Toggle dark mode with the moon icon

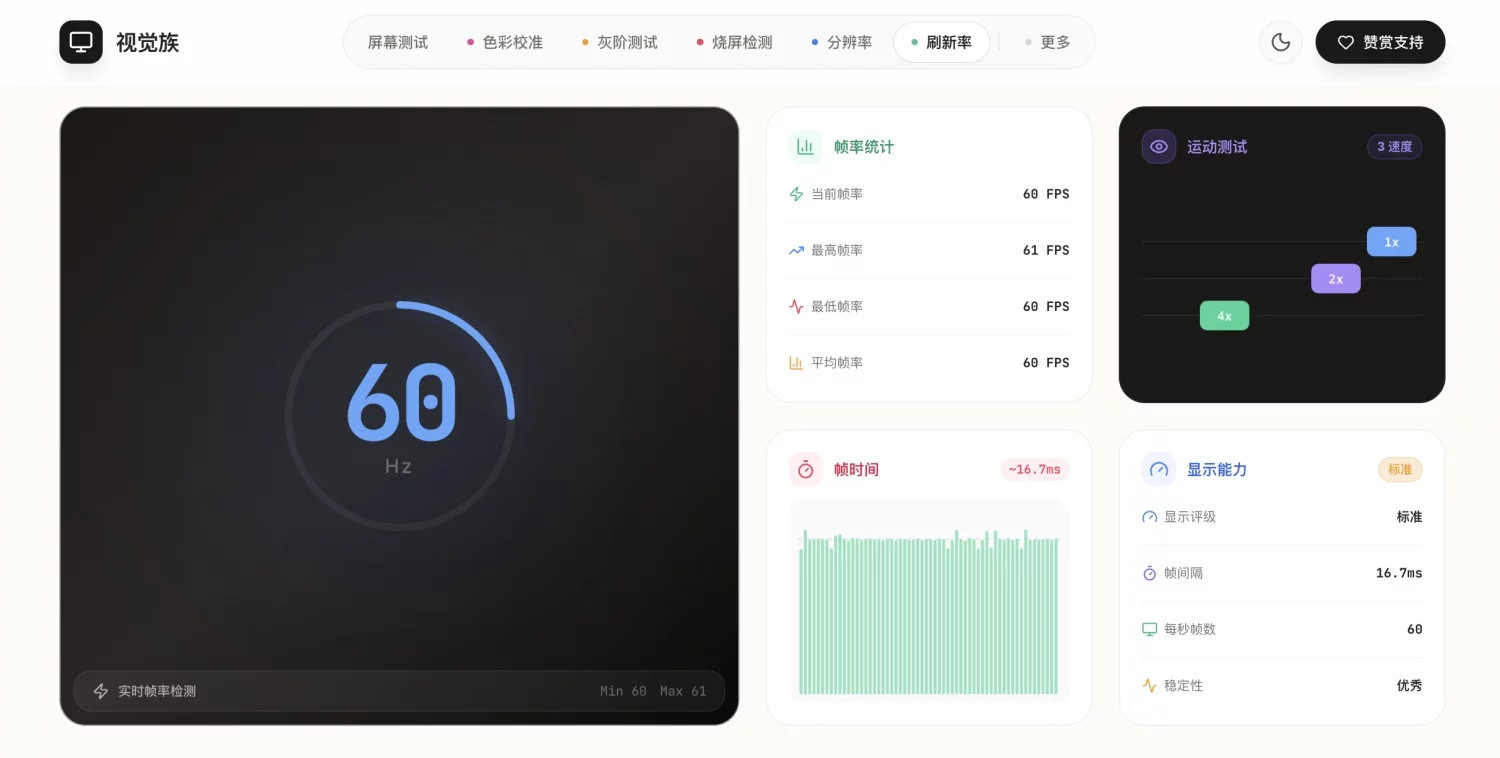pos(1281,42)
